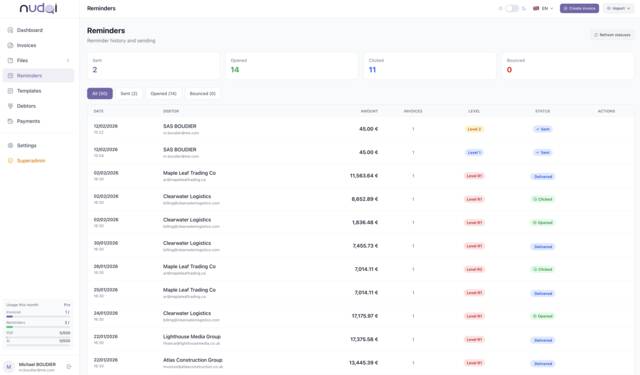640x375 pixels.
Task: Toggle the dark mode switch in header
Action: coord(512,8)
